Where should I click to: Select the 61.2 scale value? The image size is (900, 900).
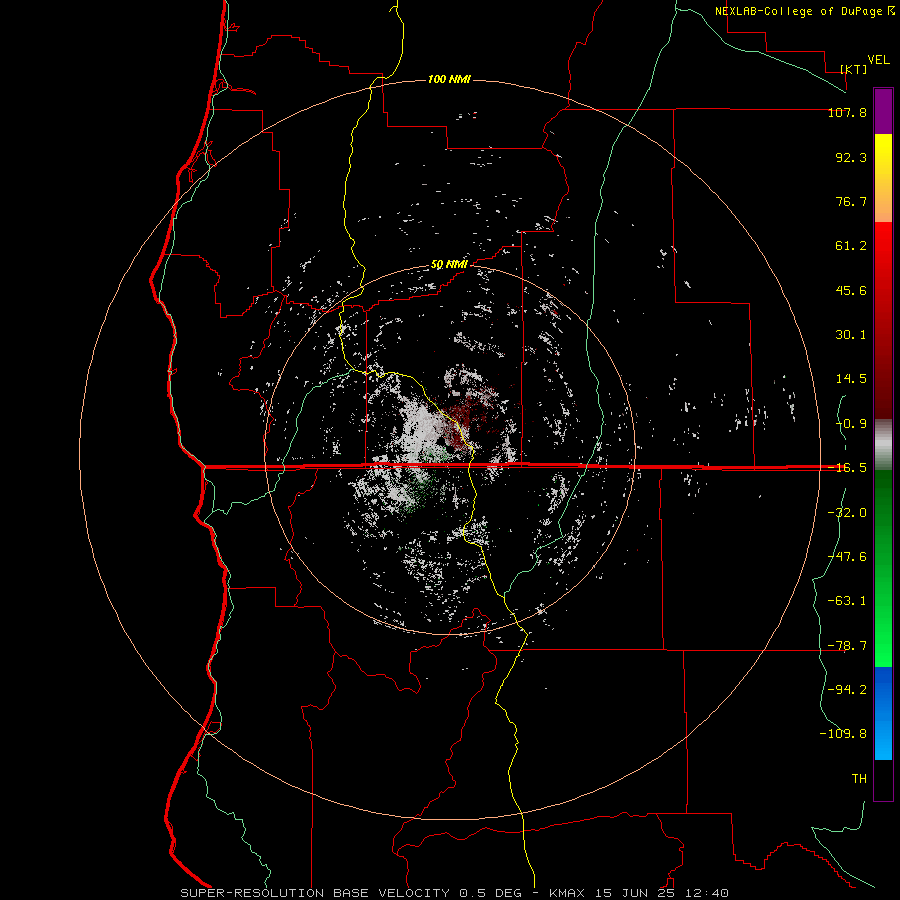pyautogui.click(x=851, y=246)
